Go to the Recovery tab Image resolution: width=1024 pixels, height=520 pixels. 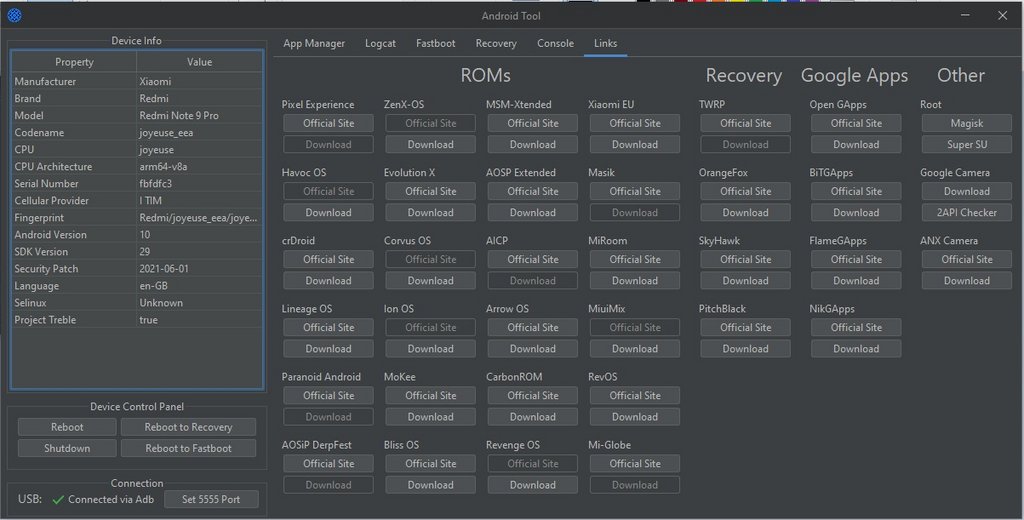pyautogui.click(x=496, y=43)
